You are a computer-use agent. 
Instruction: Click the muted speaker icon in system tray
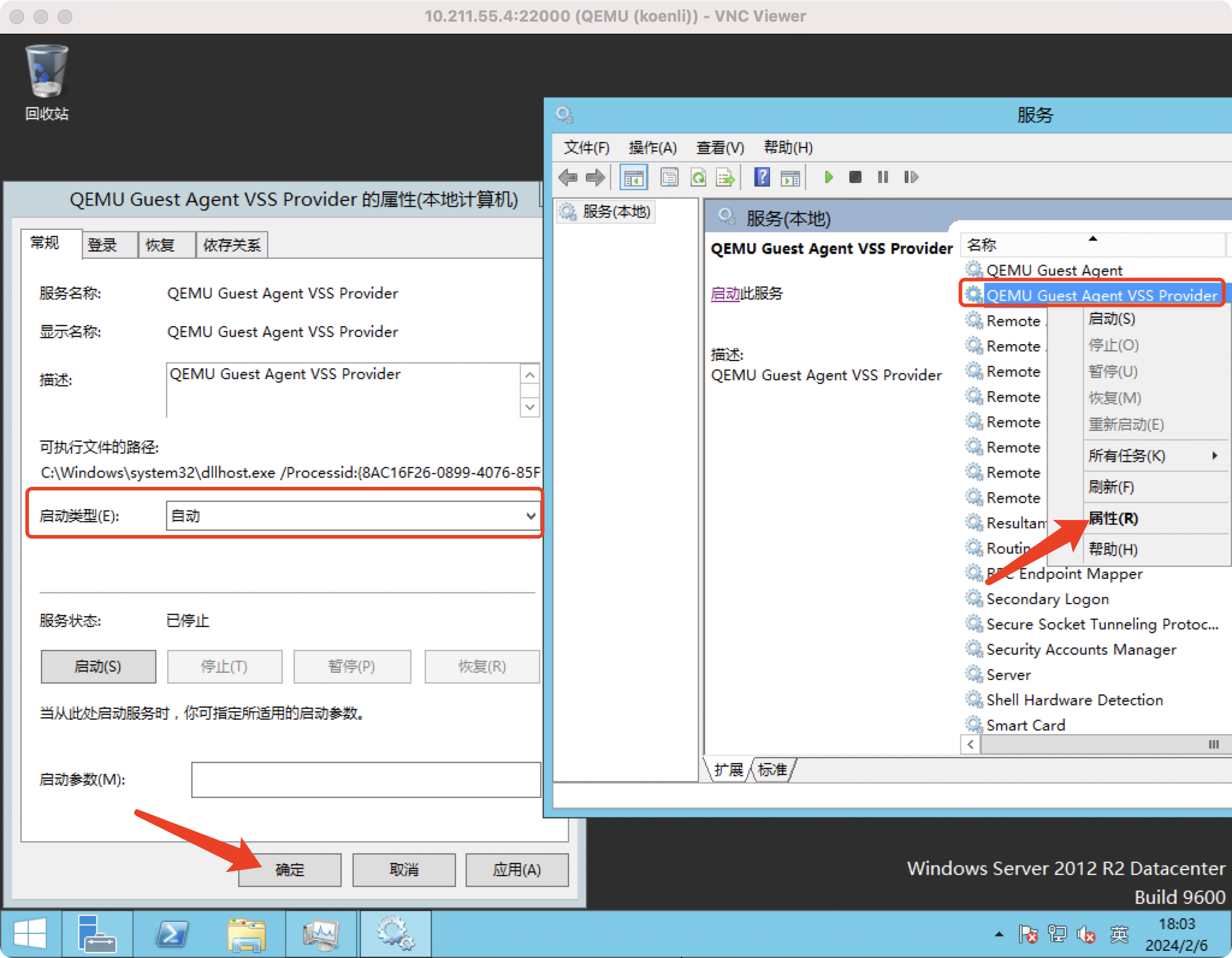1086,934
